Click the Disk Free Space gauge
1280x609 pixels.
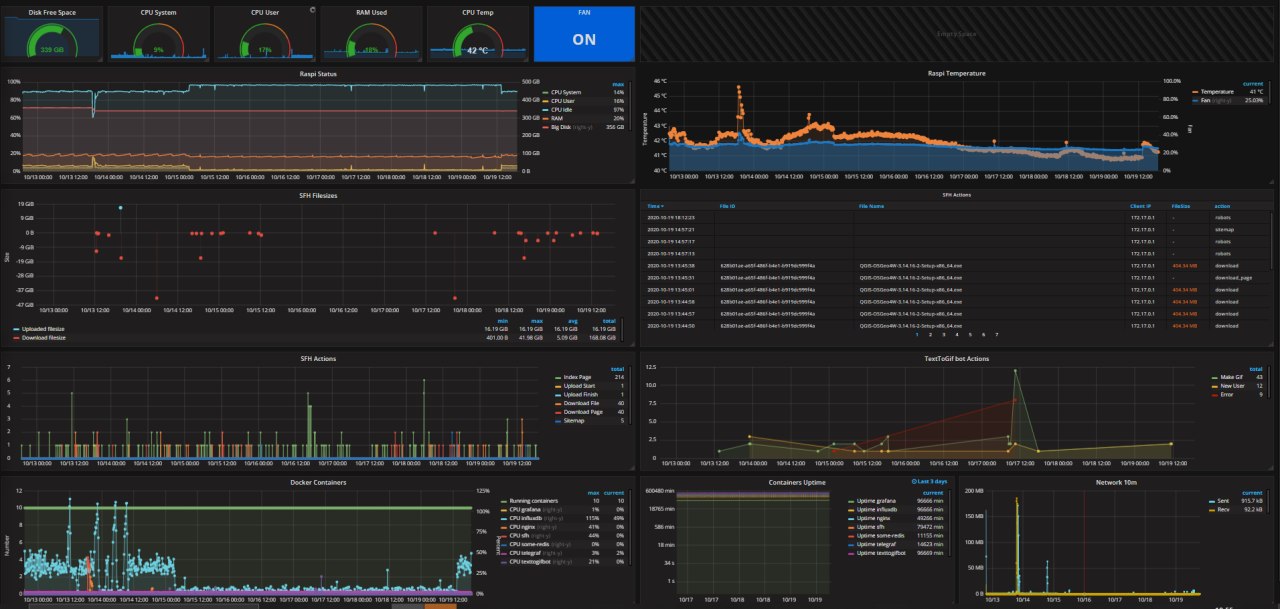pyautogui.click(x=52, y=40)
